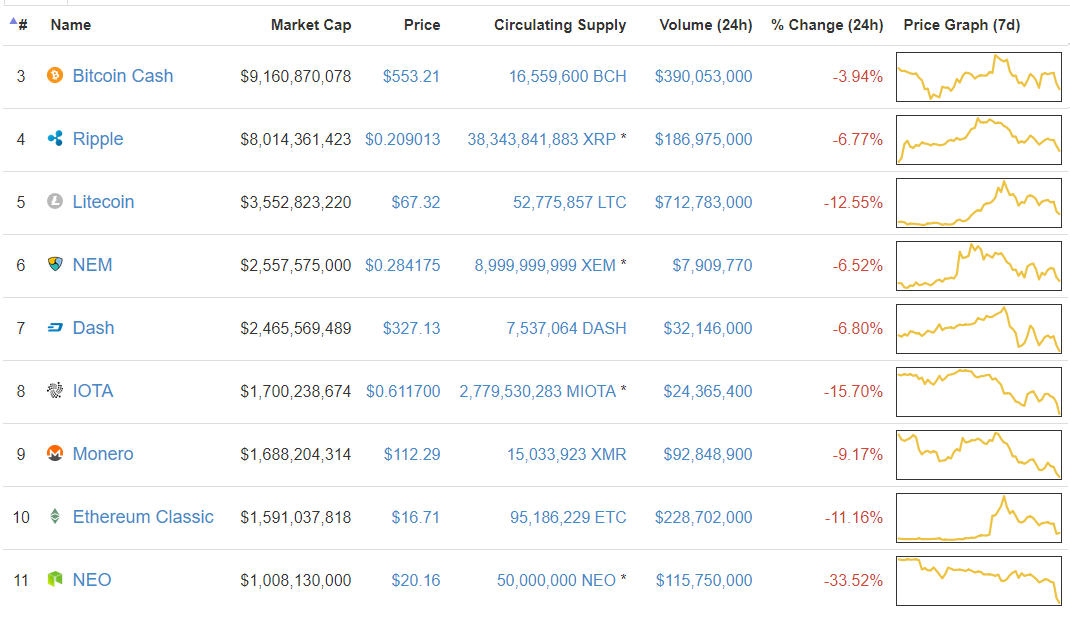The width and height of the screenshot is (1070, 618).
Task: Sort by % Change (24h) header
Action: [827, 25]
